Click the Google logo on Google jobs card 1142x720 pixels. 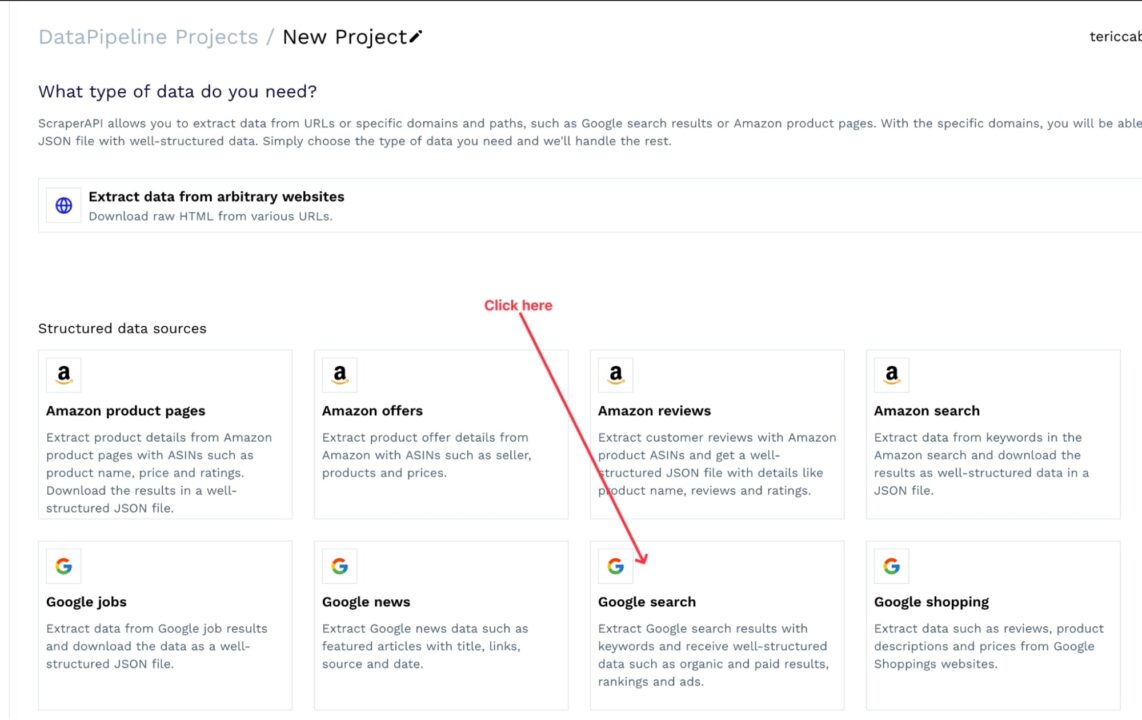point(64,566)
